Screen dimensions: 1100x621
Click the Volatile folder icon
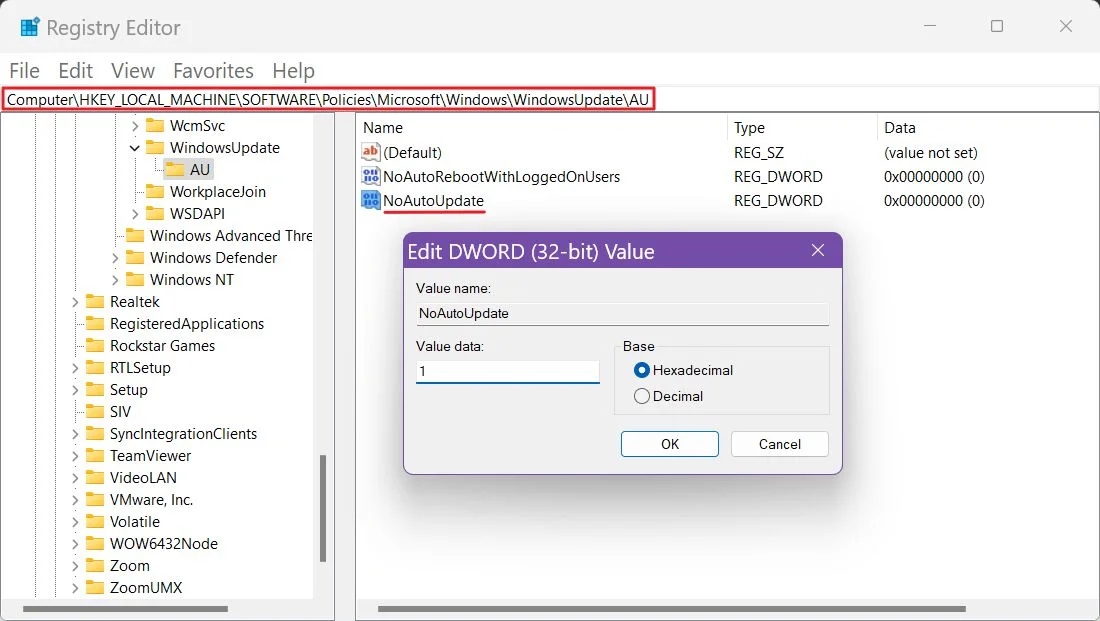click(x=95, y=521)
